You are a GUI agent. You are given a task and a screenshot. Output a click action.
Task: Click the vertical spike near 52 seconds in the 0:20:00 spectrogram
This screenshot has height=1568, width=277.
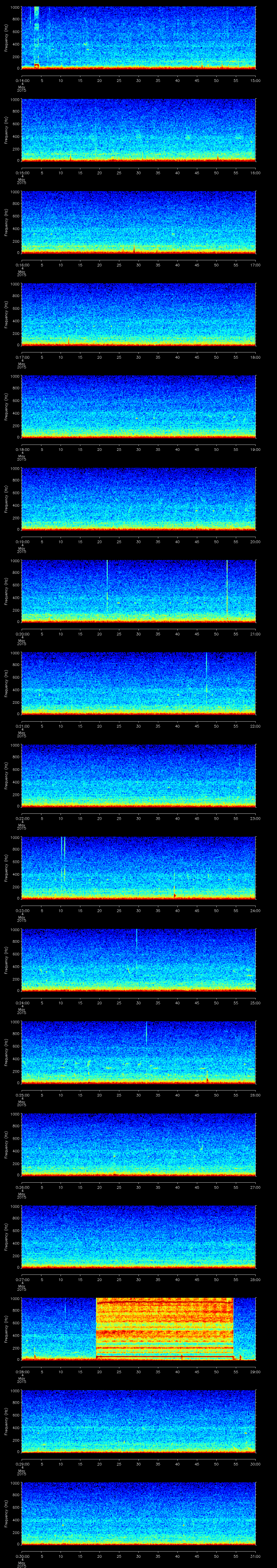point(227,587)
